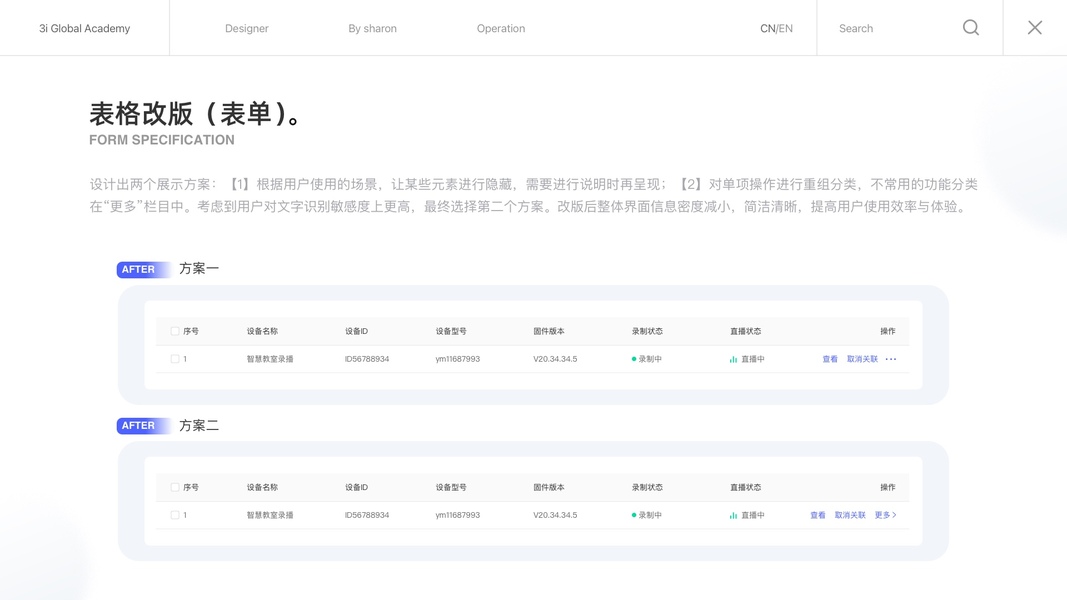Click 直播状态 column header in 方案二
The width and height of the screenshot is (1067, 600).
[745, 487]
